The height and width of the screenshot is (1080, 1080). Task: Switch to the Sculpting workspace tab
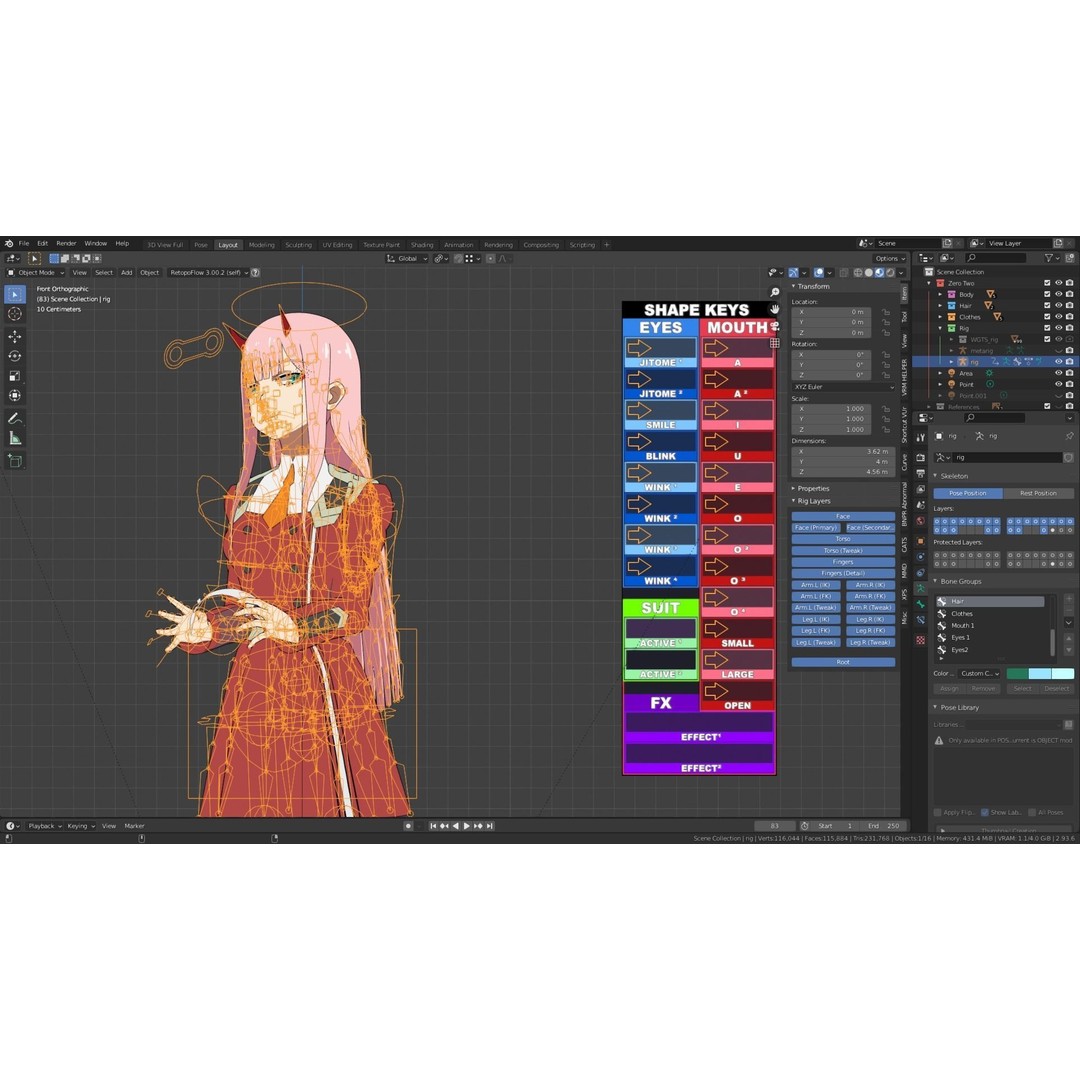point(298,245)
